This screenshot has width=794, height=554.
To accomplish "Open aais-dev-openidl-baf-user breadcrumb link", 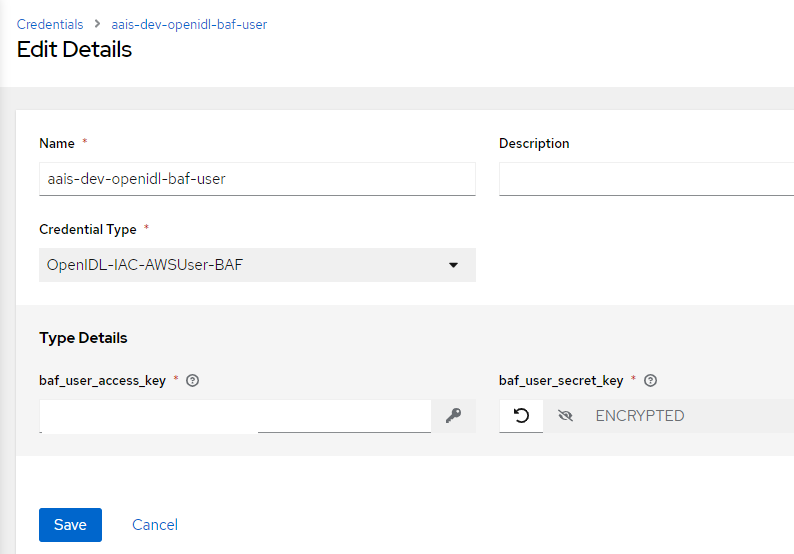I will (x=189, y=24).
